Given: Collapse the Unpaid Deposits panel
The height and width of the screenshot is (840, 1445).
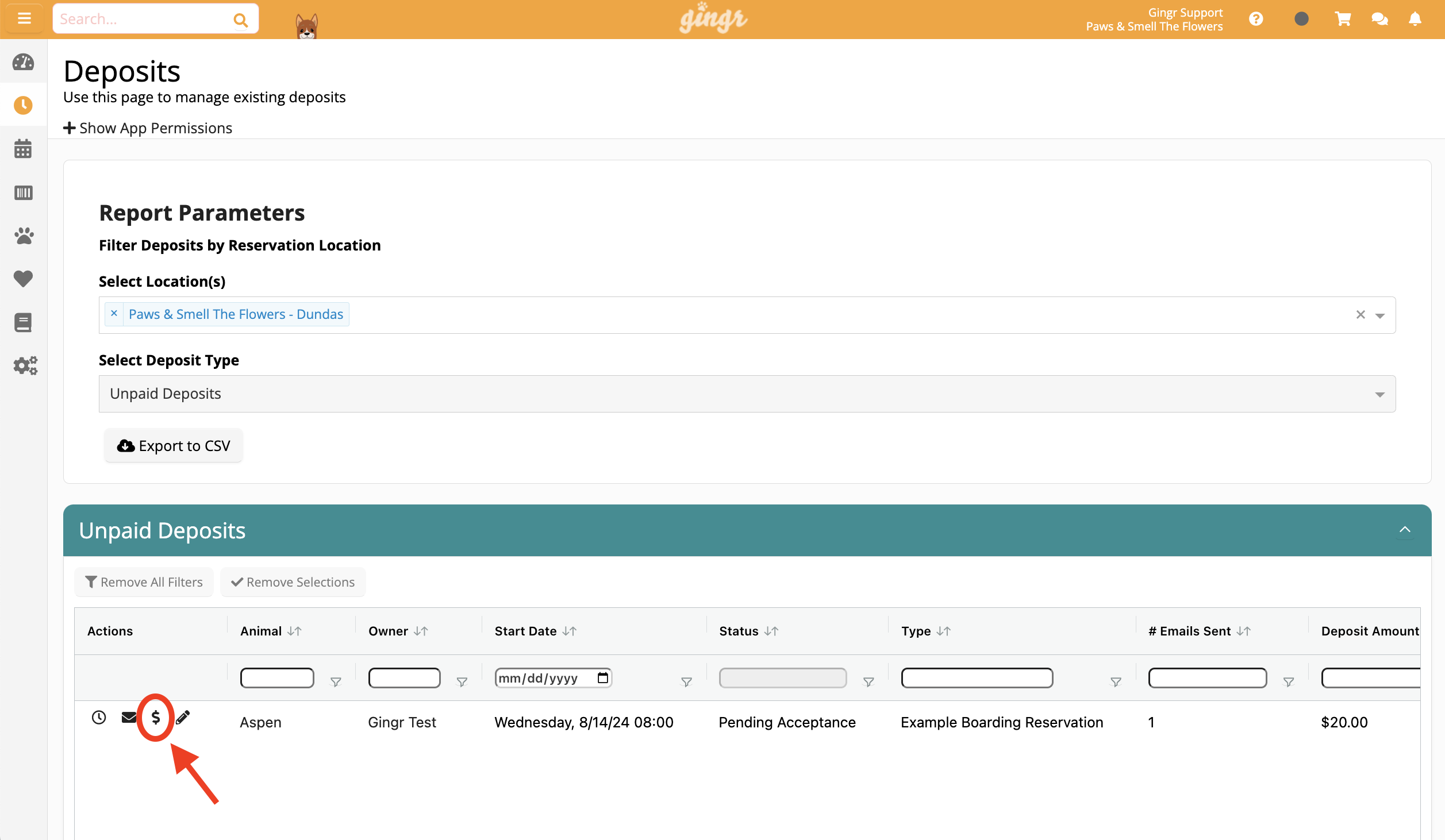Looking at the screenshot, I should point(1405,529).
